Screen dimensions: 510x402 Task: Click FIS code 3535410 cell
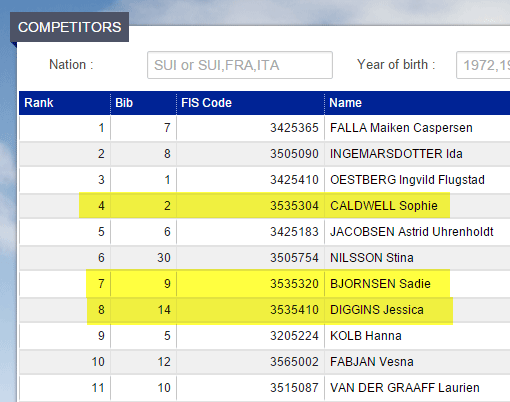click(250, 310)
